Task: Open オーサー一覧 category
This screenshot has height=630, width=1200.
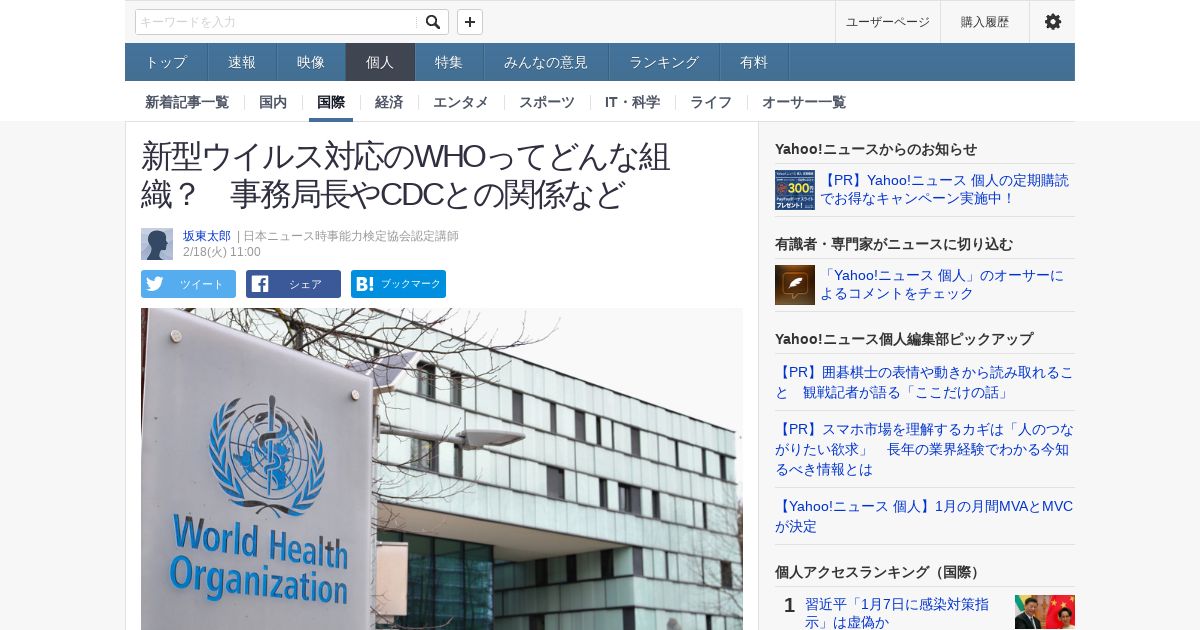Action: click(x=804, y=102)
